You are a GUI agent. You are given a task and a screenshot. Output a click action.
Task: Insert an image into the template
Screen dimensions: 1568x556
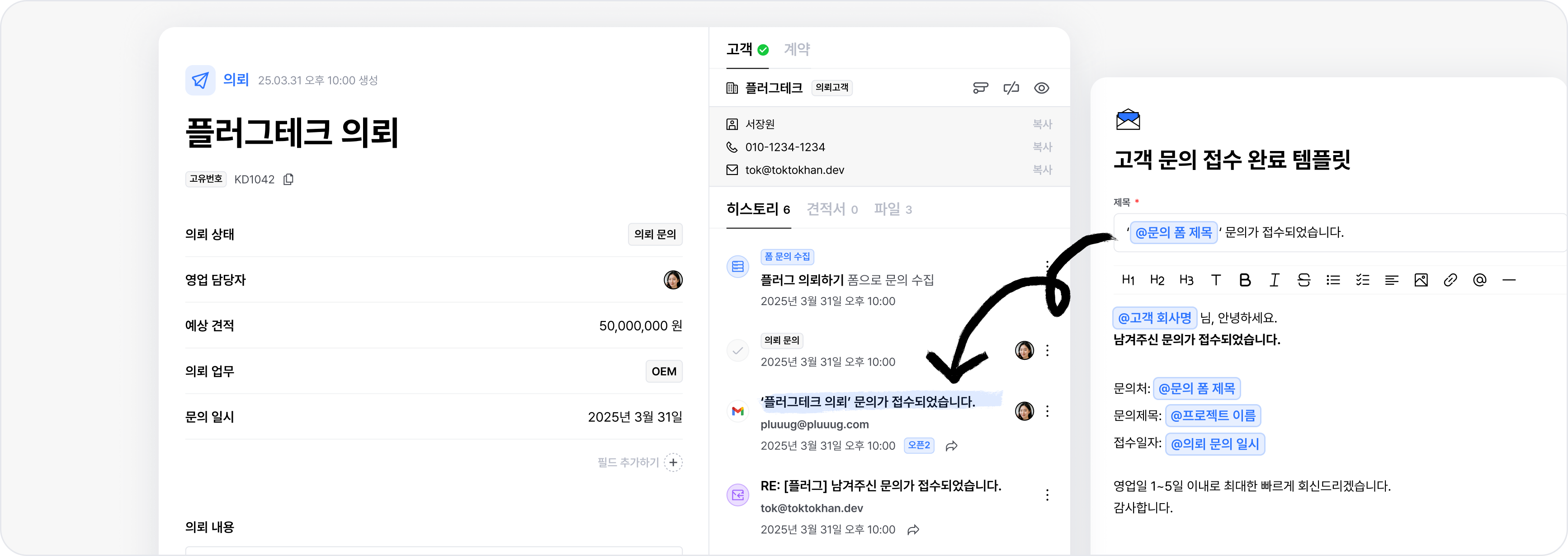pyautogui.click(x=1421, y=280)
